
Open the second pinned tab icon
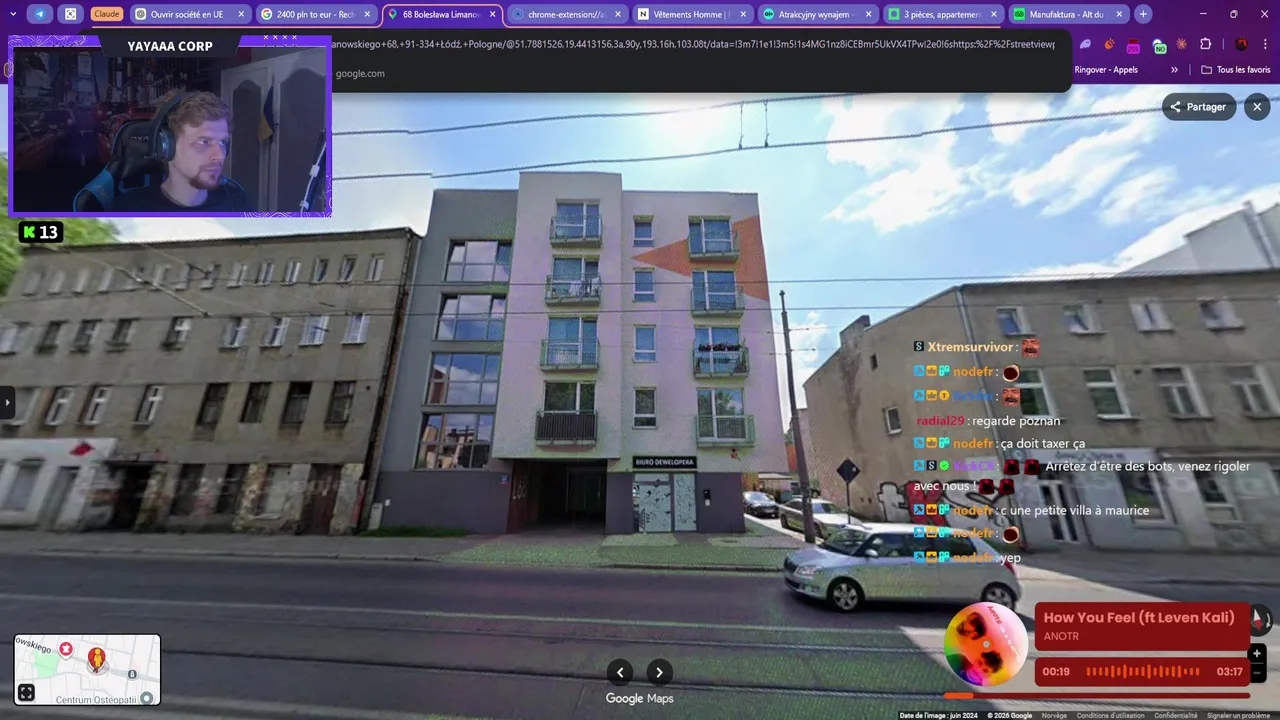[x=70, y=14]
